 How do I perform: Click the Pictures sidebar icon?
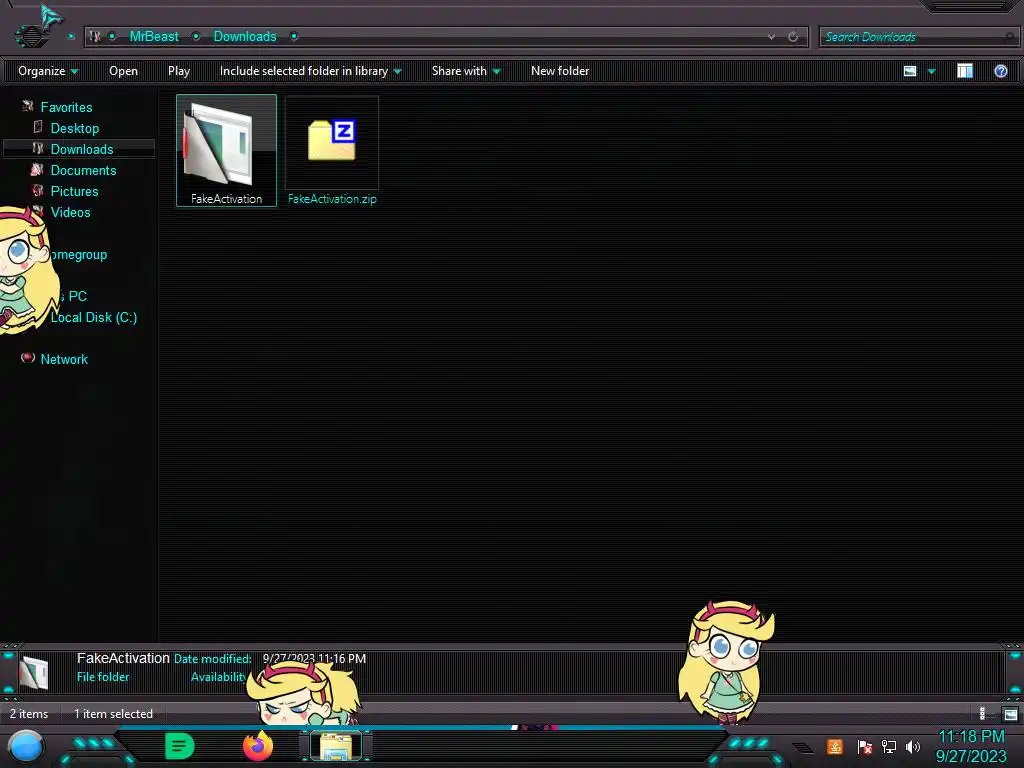[x=37, y=190]
